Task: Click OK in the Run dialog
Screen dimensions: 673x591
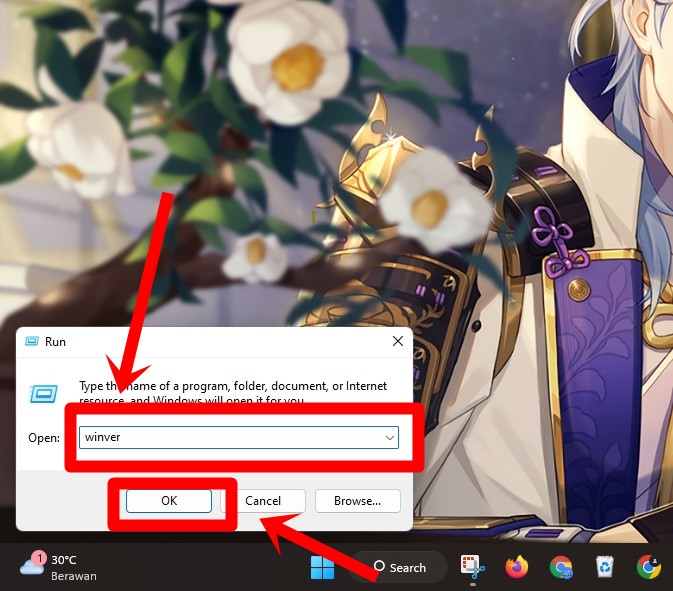Action: point(169,501)
